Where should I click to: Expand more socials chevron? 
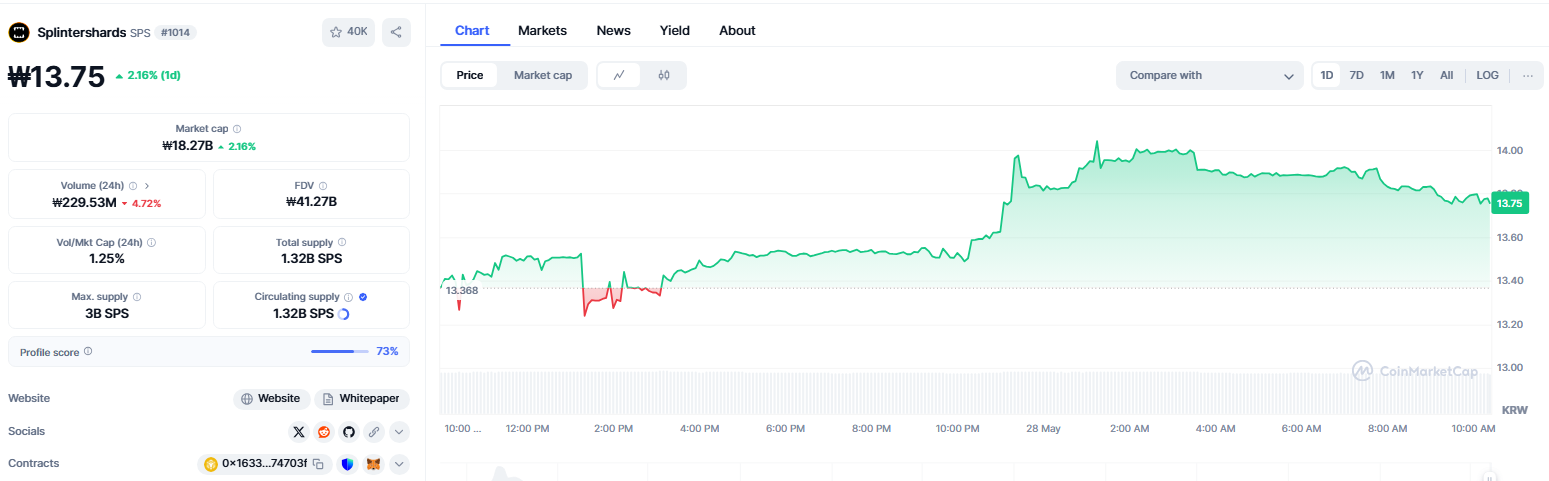pyautogui.click(x=399, y=432)
